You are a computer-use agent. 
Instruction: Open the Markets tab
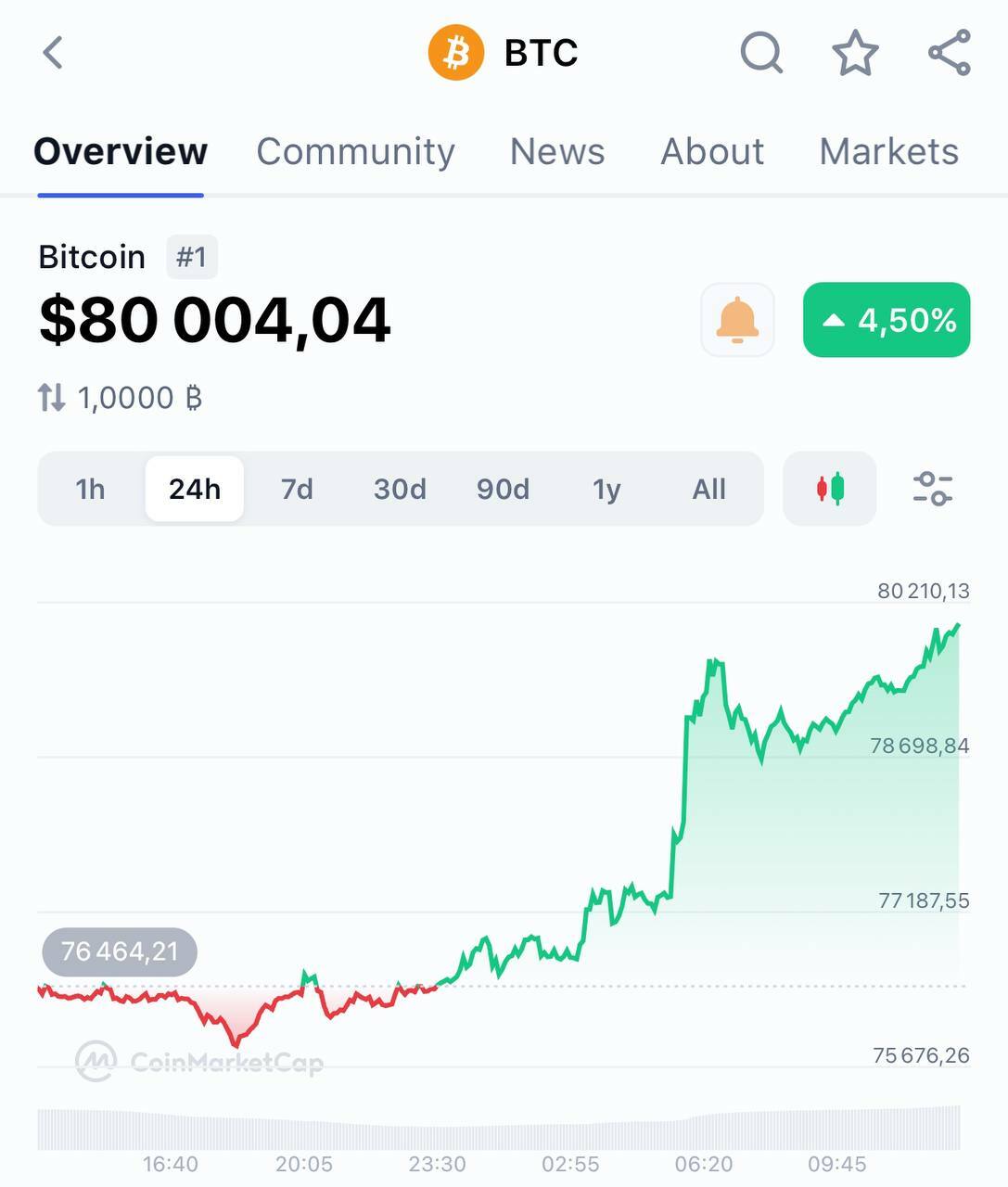click(888, 151)
